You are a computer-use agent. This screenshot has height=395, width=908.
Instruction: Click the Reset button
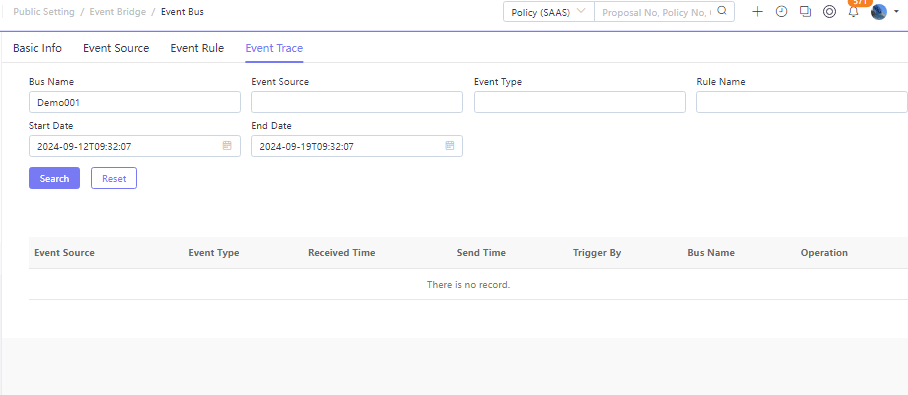coord(114,178)
